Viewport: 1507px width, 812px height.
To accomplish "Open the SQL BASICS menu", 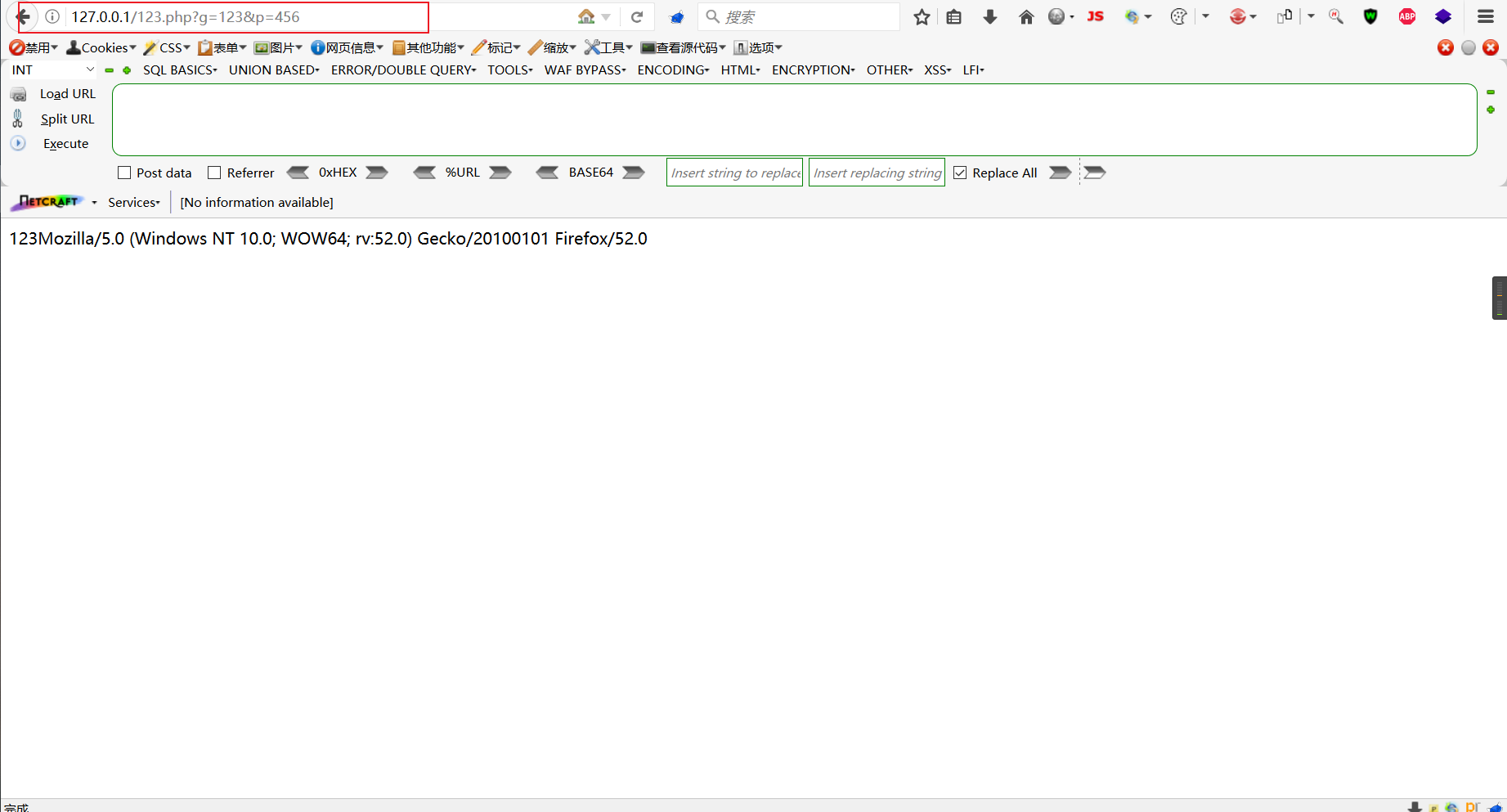I will (180, 70).
